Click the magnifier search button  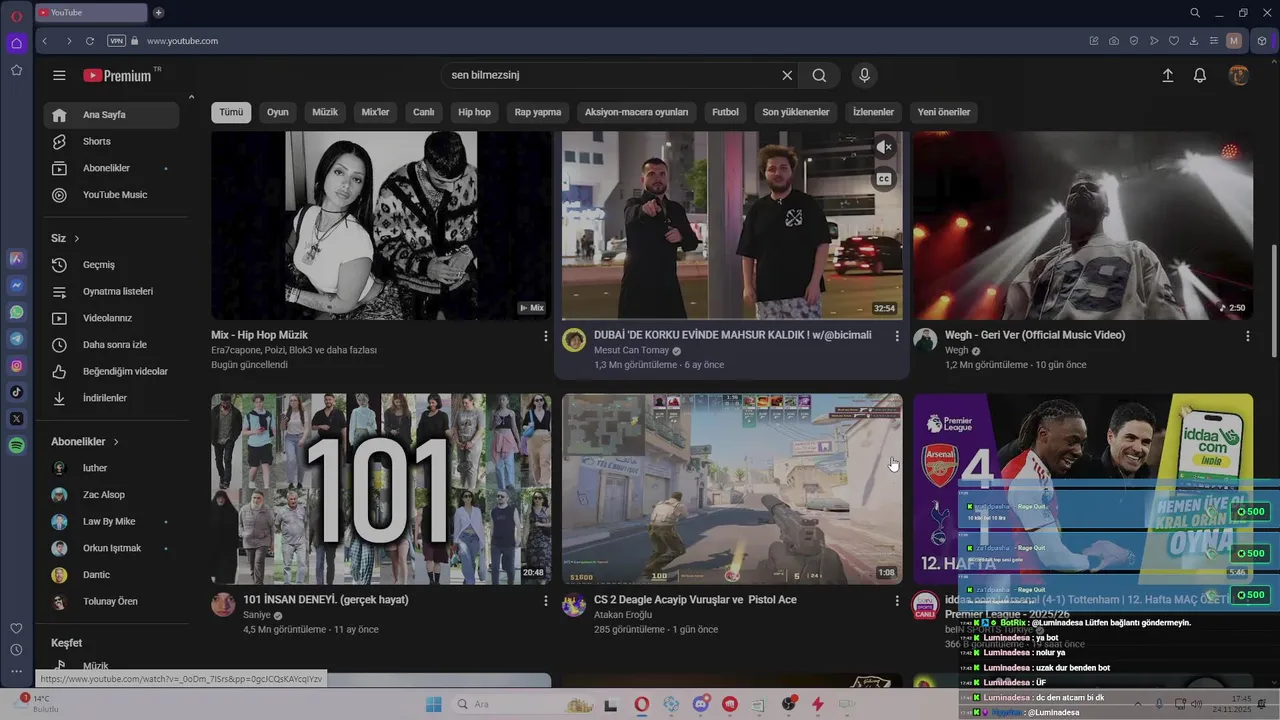click(x=819, y=75)
